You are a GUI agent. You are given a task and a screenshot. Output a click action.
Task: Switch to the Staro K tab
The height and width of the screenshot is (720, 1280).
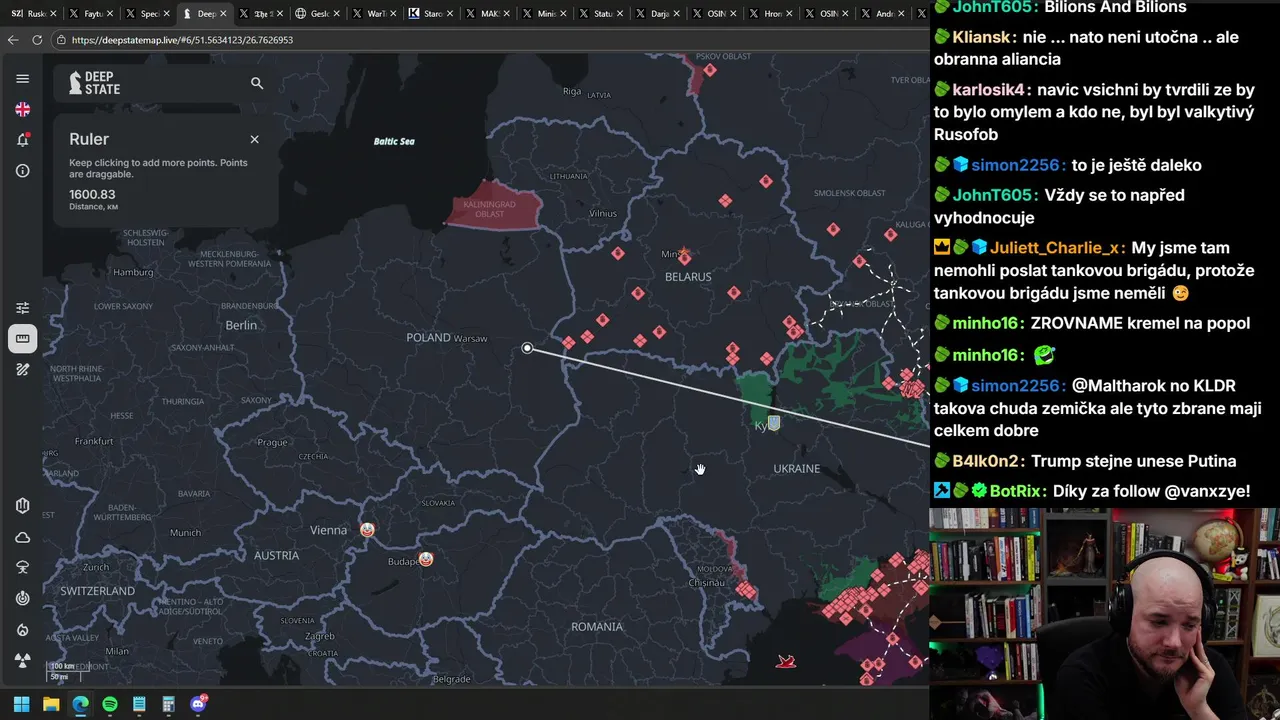[429, 14]
